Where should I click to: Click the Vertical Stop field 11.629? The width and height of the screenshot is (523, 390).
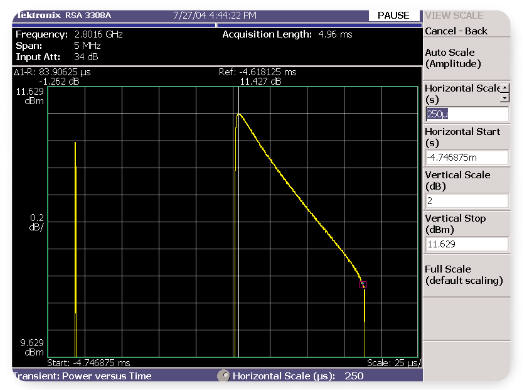[x=467, y=244]
